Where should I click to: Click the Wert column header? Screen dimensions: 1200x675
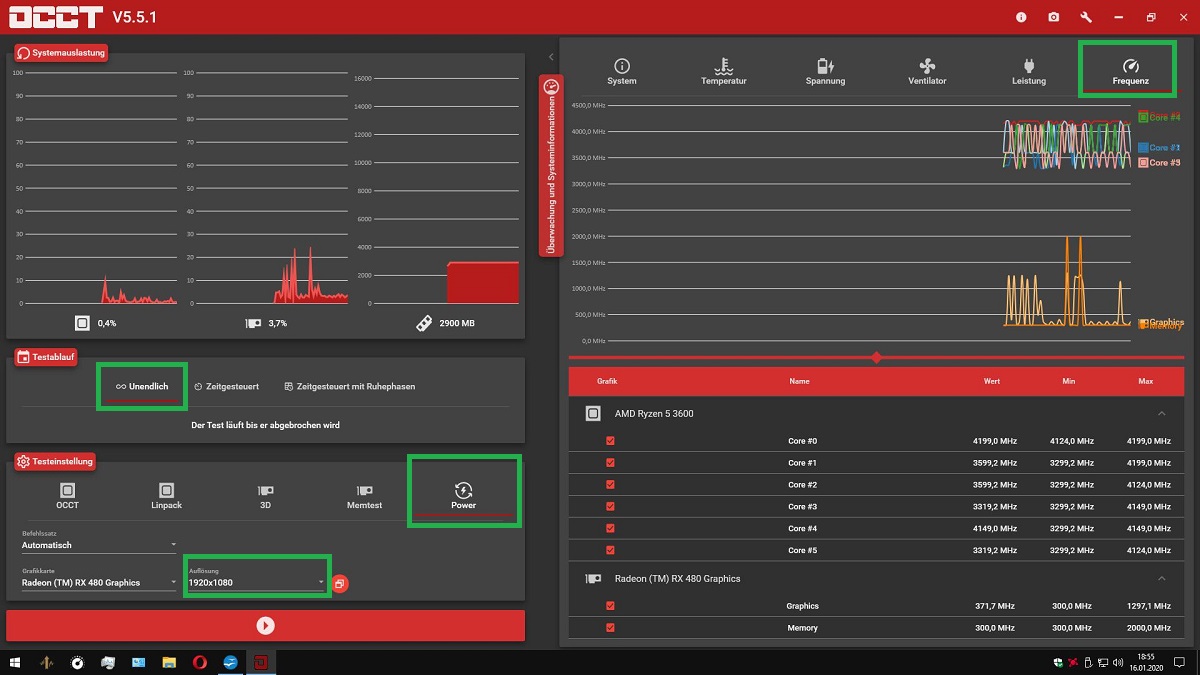tap(991, 381)
